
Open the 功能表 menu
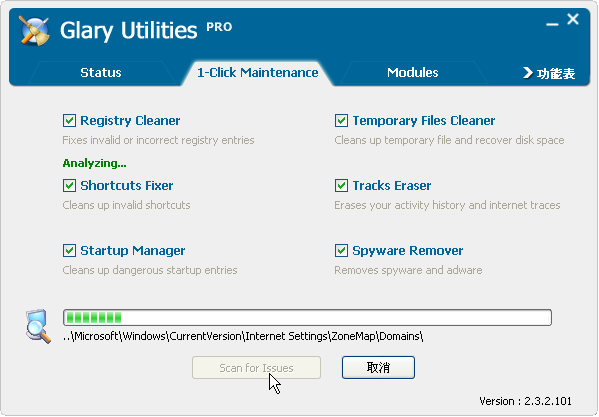pos(549,73)
